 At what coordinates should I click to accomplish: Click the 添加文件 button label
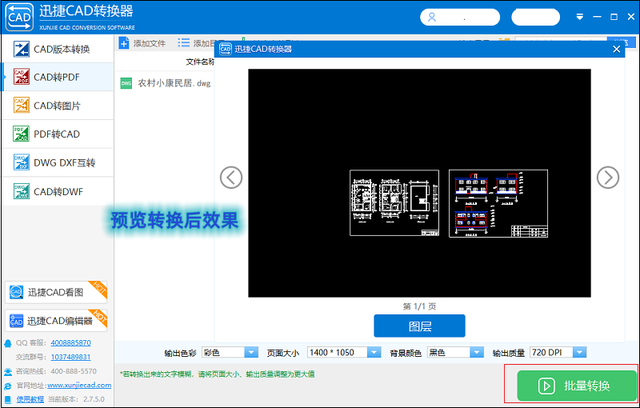[149, 43]
